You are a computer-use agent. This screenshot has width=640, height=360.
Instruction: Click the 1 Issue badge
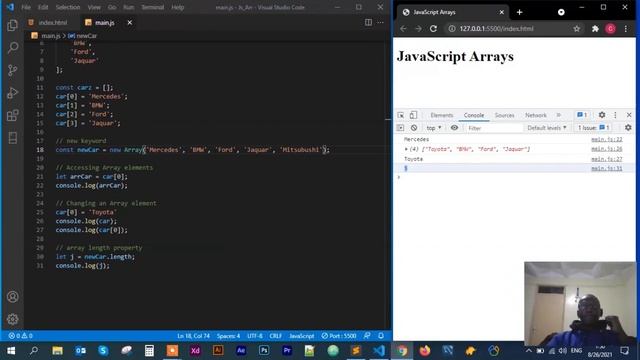[x=593, y=128]
